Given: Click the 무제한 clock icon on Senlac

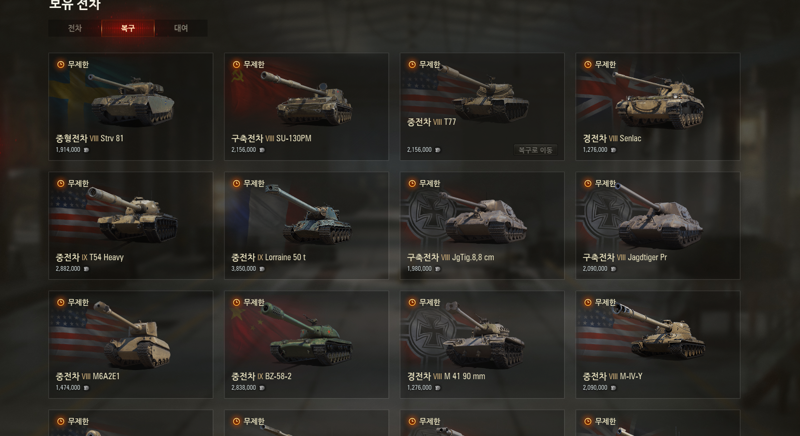Looking at the screenshot, I should tap(588, 64).
